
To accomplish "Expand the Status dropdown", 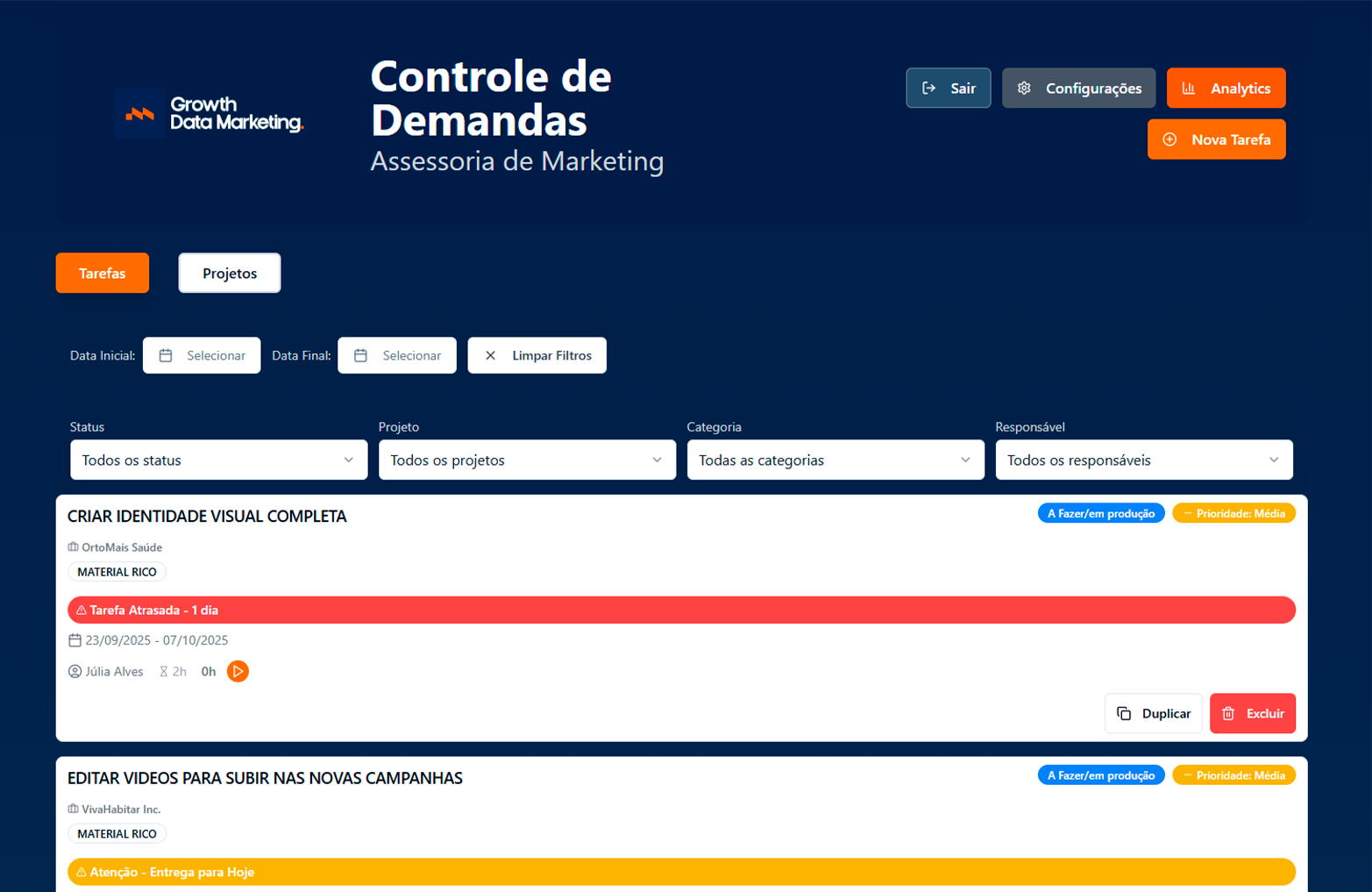I will tap(218, 460).
